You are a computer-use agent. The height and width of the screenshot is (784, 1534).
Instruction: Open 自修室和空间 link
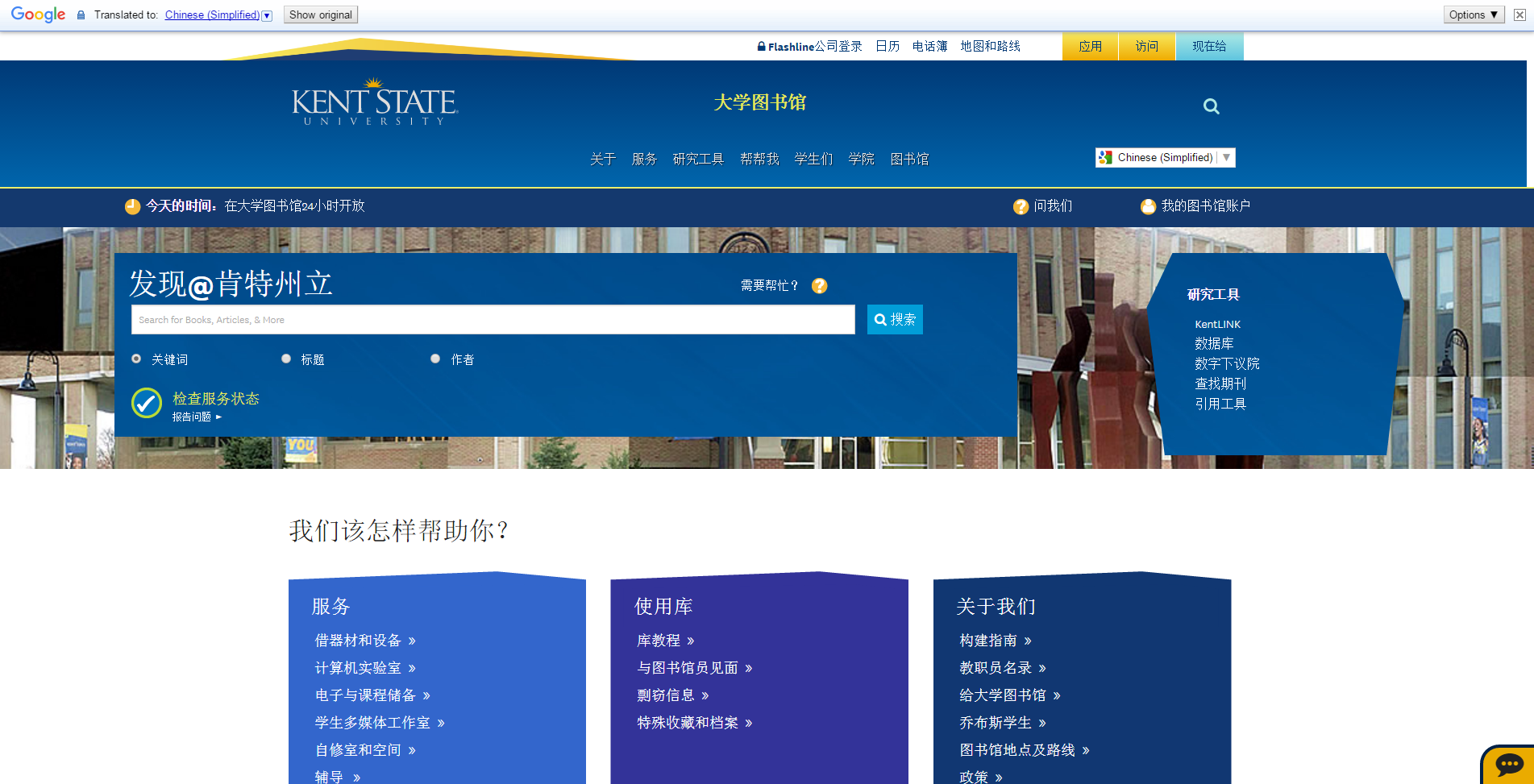365,750
